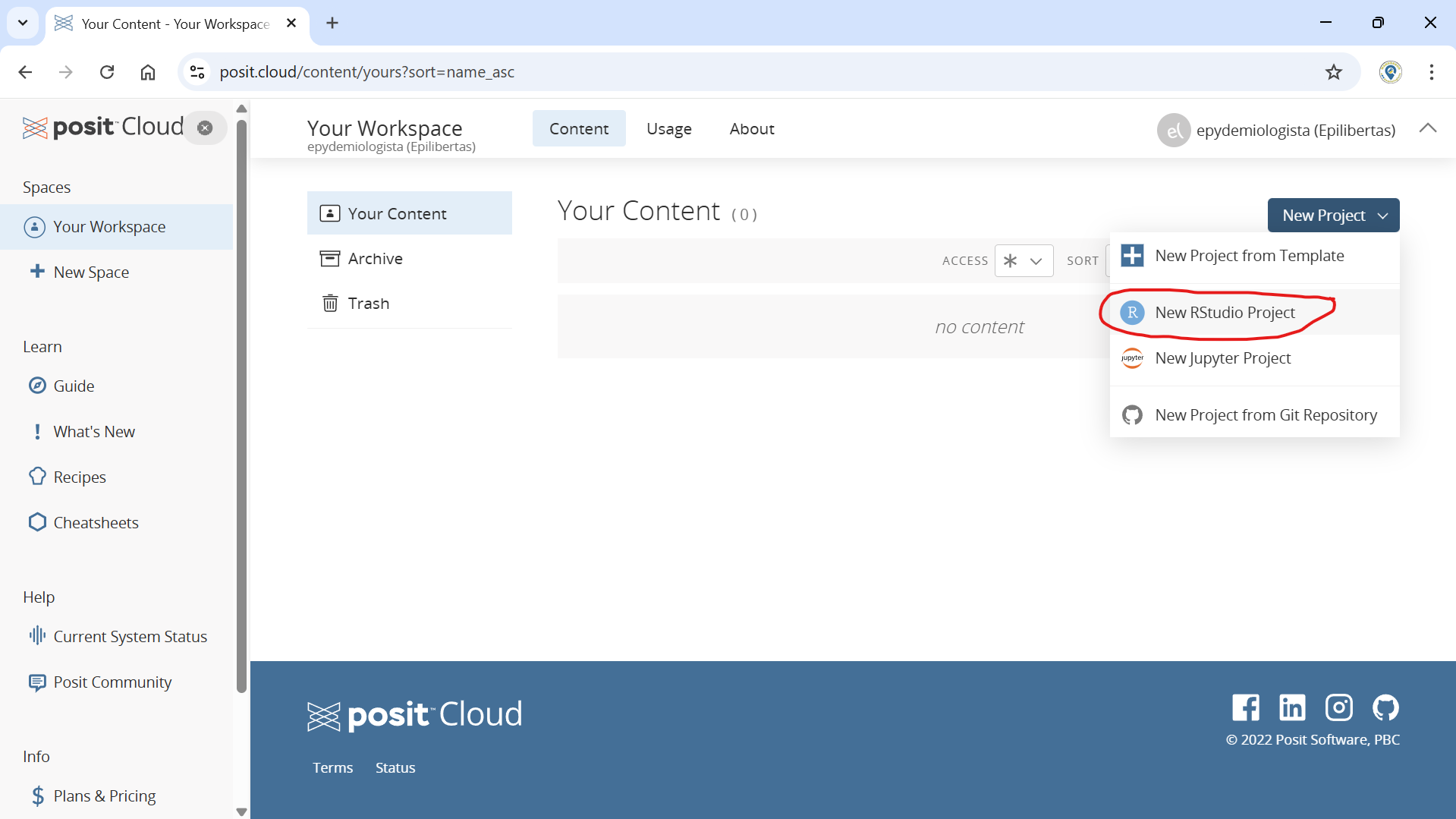Click the Instagram icon in footer
The height and width of the screenshot is (819, 1456).
click(1338, 707)
